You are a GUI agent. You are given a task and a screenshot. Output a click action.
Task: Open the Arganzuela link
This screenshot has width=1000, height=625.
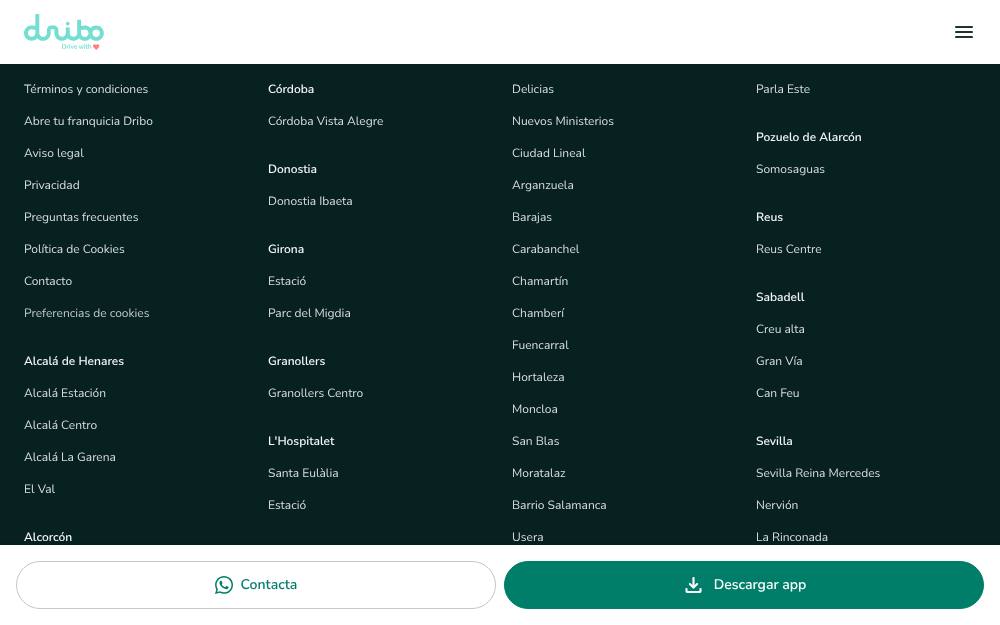coord(543,185)
